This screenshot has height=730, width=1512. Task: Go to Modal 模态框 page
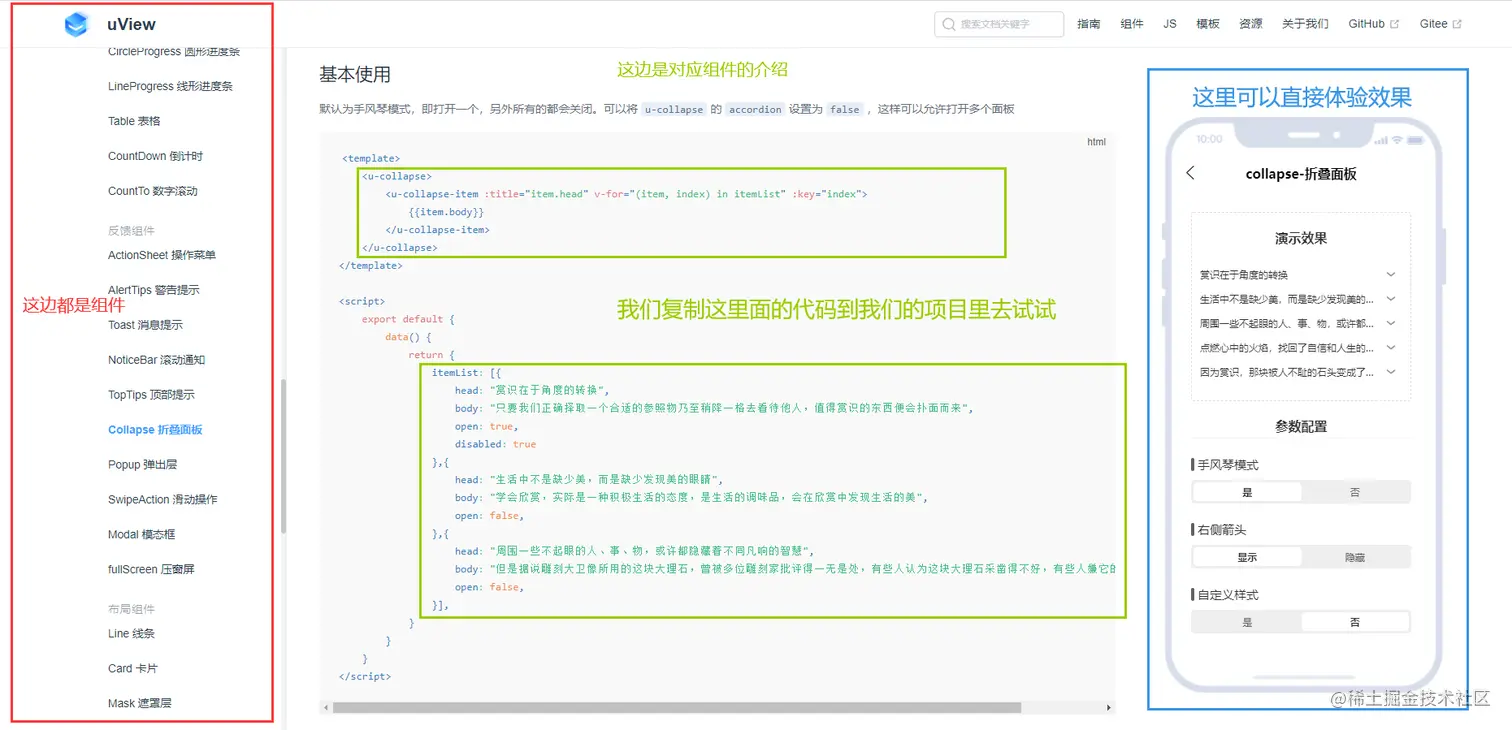(x=141, y=535)
